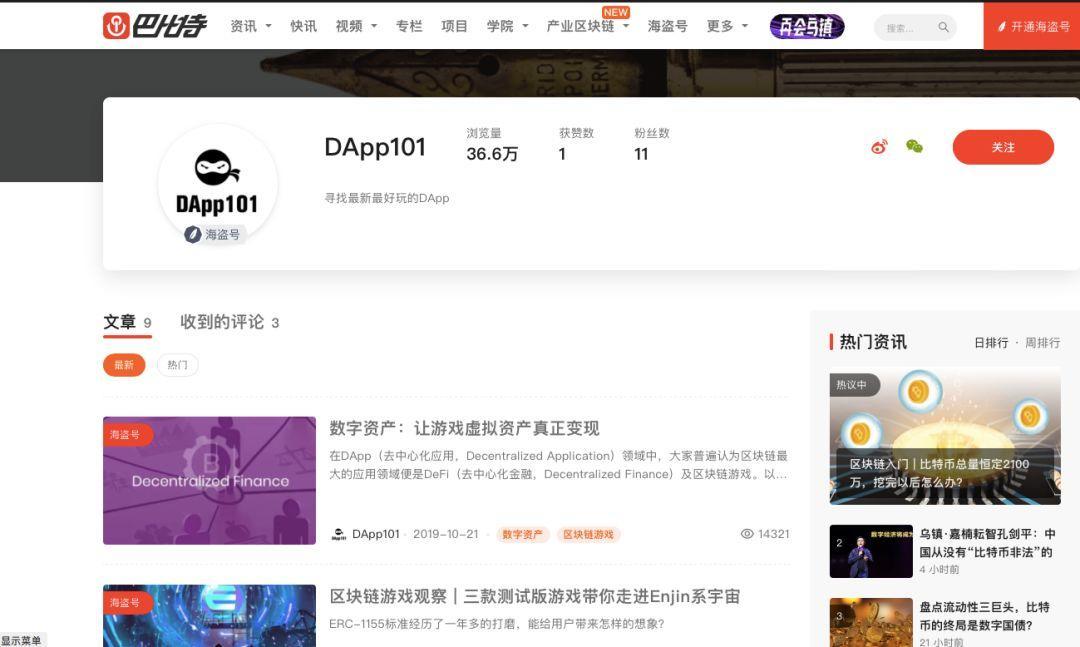1080x647 pixels.
Task: Click the red 关注 follow button
Action: click(1003, 147)
